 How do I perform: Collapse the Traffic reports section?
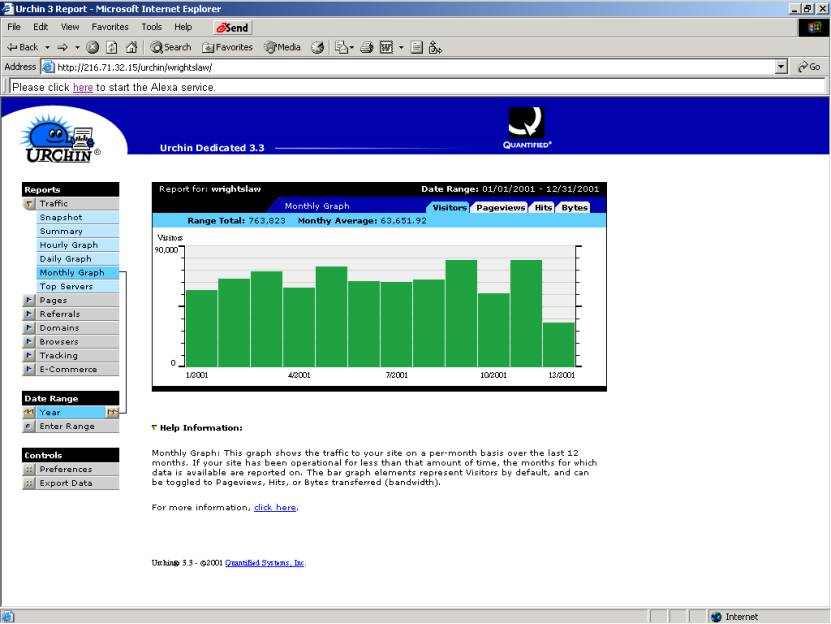pyautogui.click(x=29, y=204)
